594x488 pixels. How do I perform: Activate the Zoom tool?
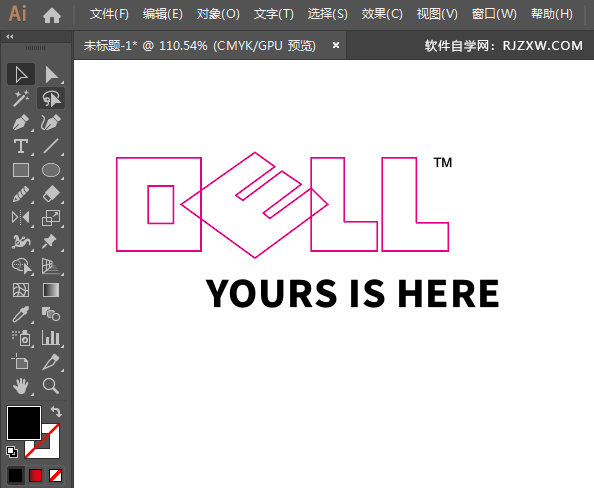point(51,386)
